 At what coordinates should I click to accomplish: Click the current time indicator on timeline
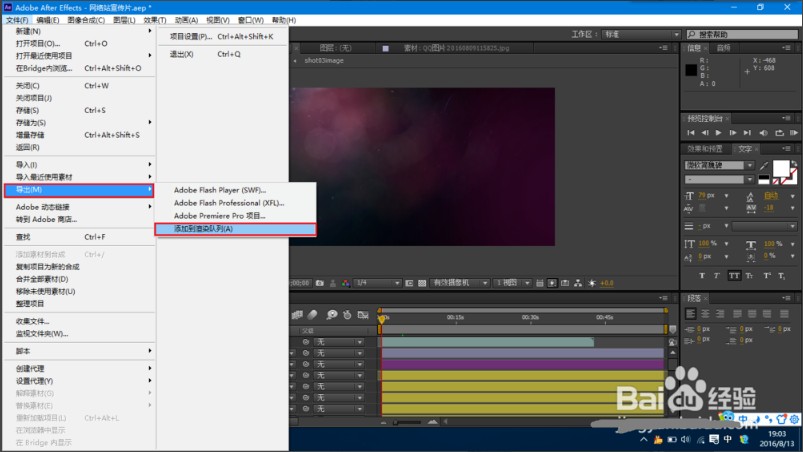click(382, 318)
